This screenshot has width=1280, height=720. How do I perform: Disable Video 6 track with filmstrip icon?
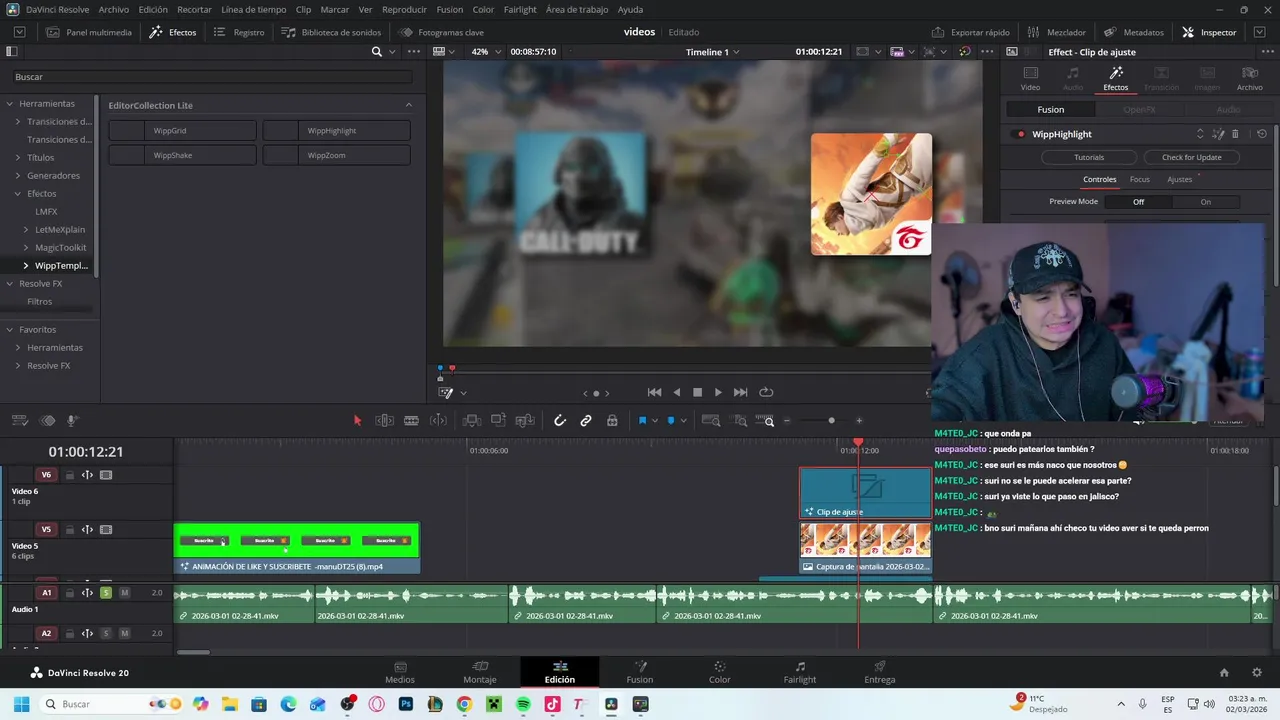pyautogui.click(x=106, y=475)
